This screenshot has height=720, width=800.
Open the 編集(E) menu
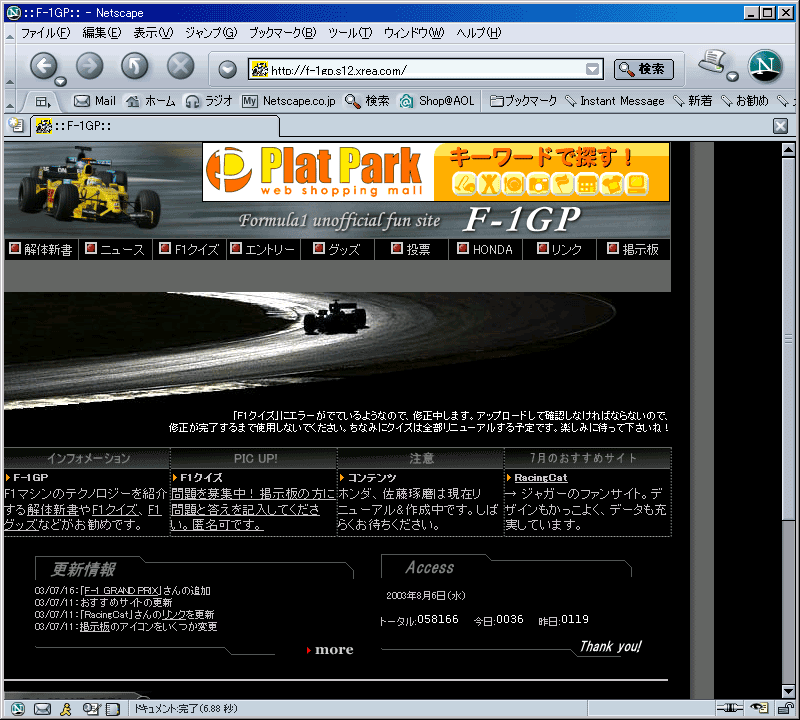pyautogui.click(x=102, y=33)
